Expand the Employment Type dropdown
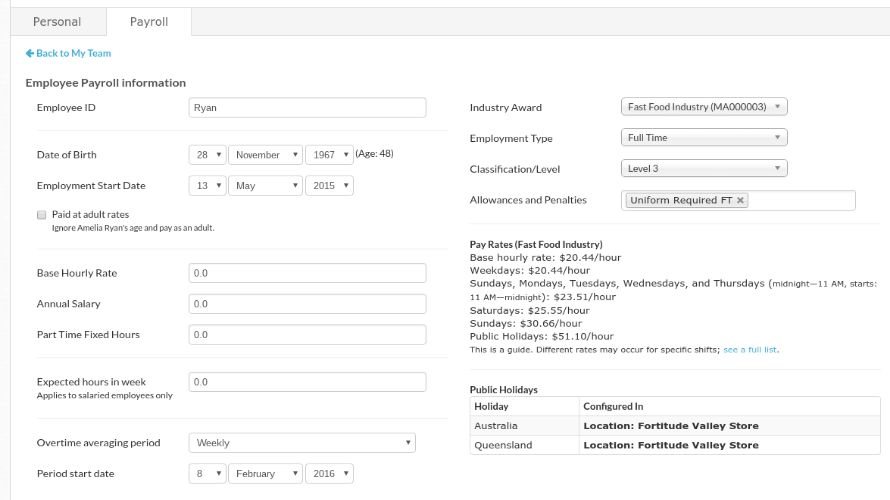The image size is (890, 500). (x=704, y=138)
